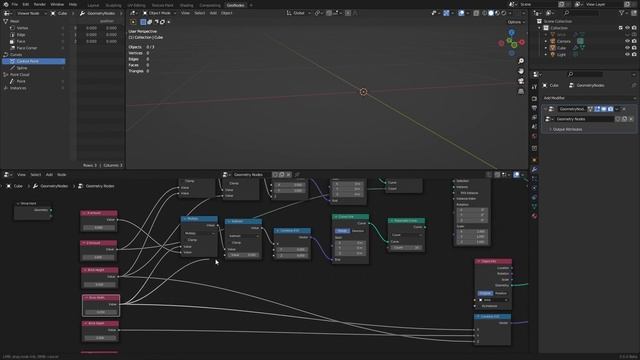Disable Cube in renders via camera icon
640x360 pixels.
(x=634, y=48)
